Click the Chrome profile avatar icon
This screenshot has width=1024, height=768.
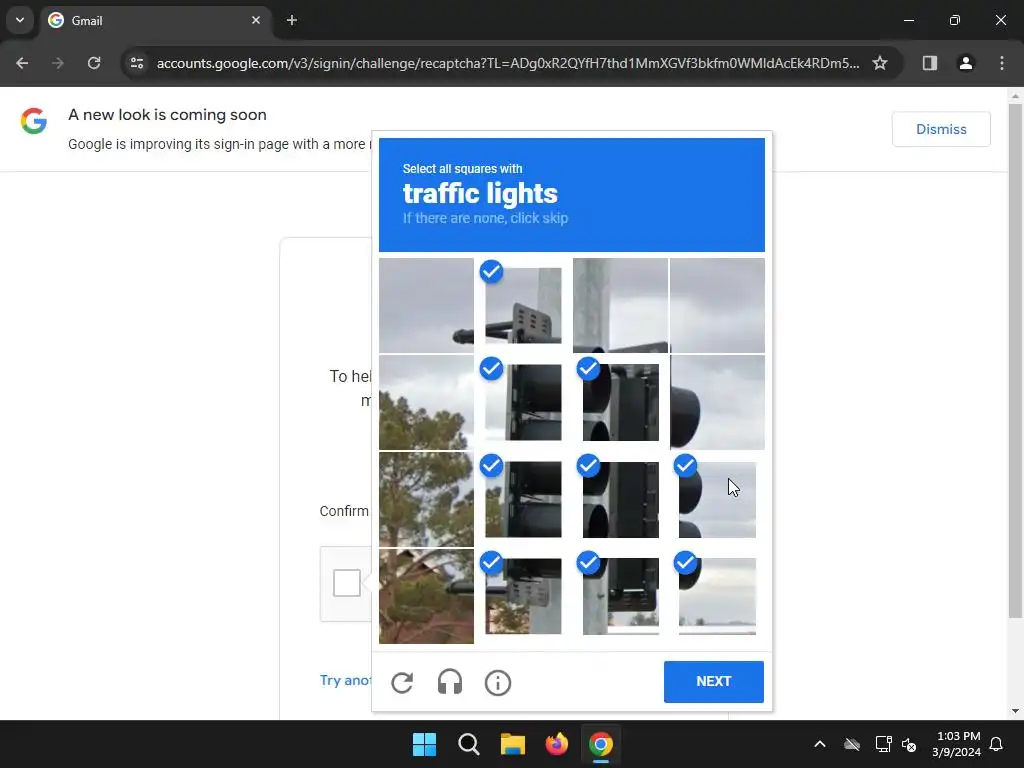(966, 63)
